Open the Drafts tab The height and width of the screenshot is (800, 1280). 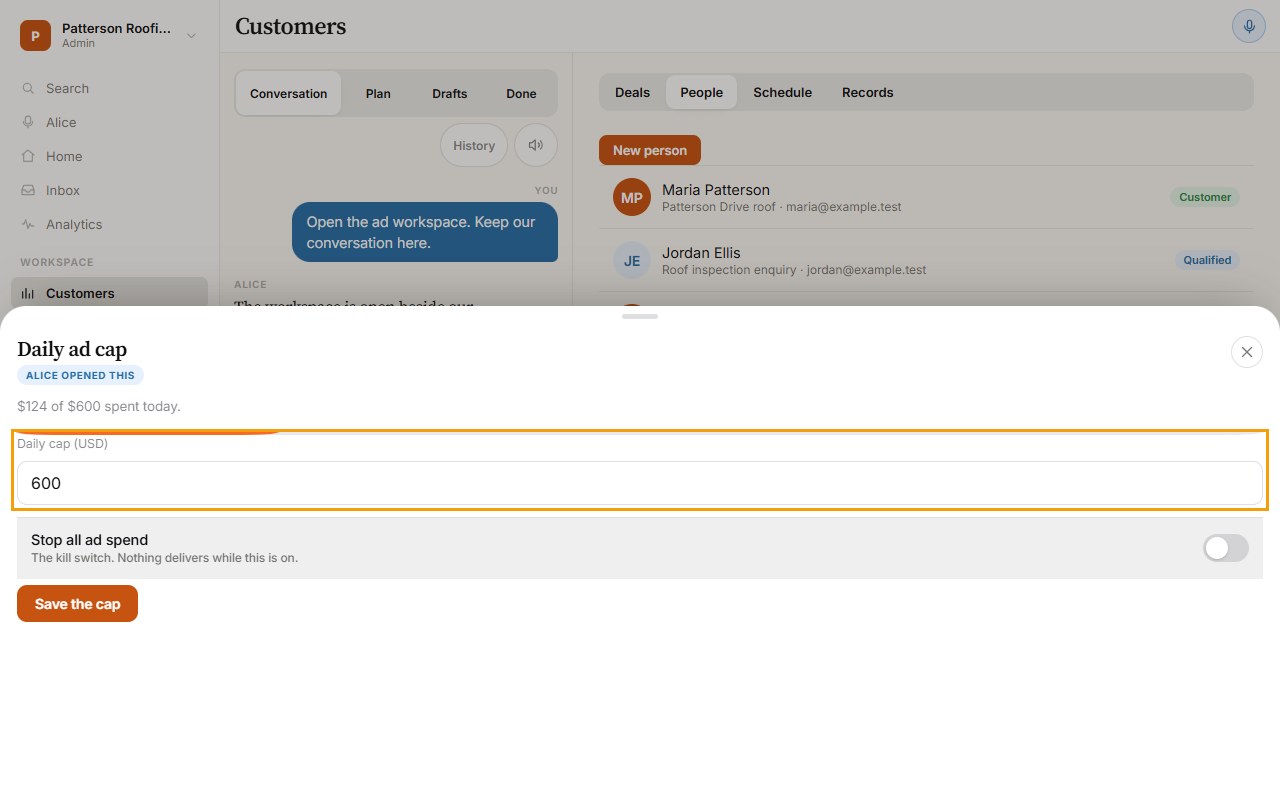click(450, 93)
